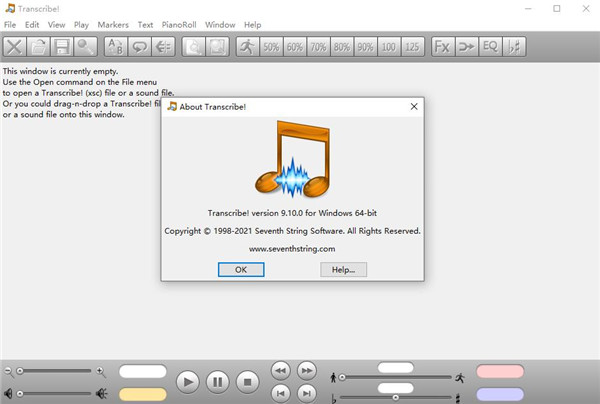The height and width of the screenshot is (404, 600).
Task: Set playback speed to 100
Action: 389,47
